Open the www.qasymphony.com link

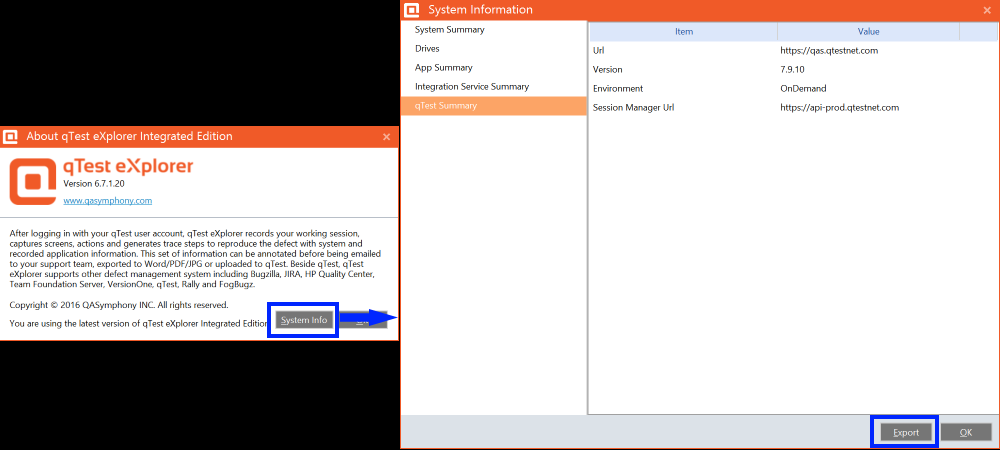(108, 201)
